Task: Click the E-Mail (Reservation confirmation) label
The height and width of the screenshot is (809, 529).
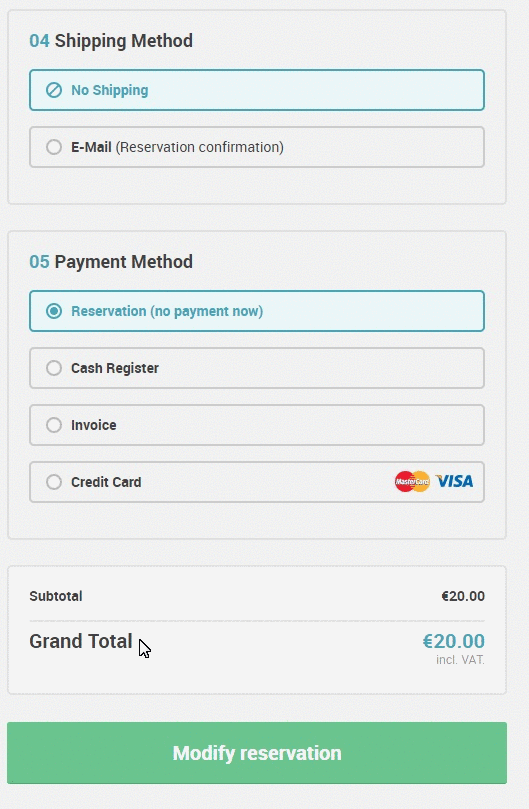Action: pyautogui.click(x=178, y=147)
